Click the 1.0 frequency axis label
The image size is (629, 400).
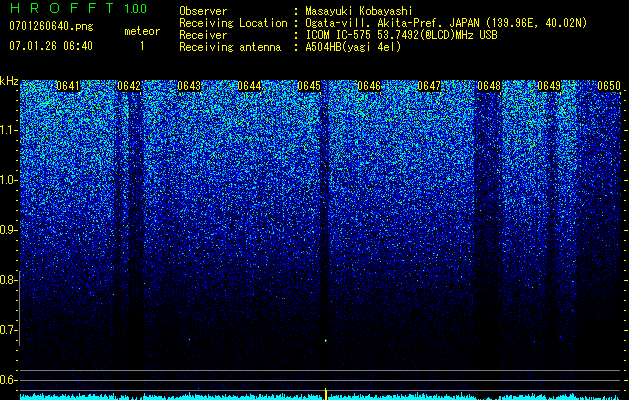pos(7,180)
